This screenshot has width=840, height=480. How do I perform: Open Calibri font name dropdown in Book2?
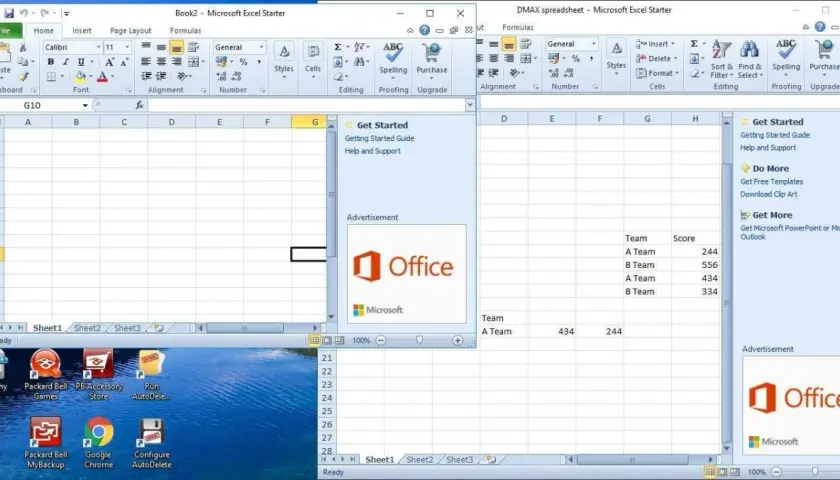pyautogui.click(x=98, y=47)
